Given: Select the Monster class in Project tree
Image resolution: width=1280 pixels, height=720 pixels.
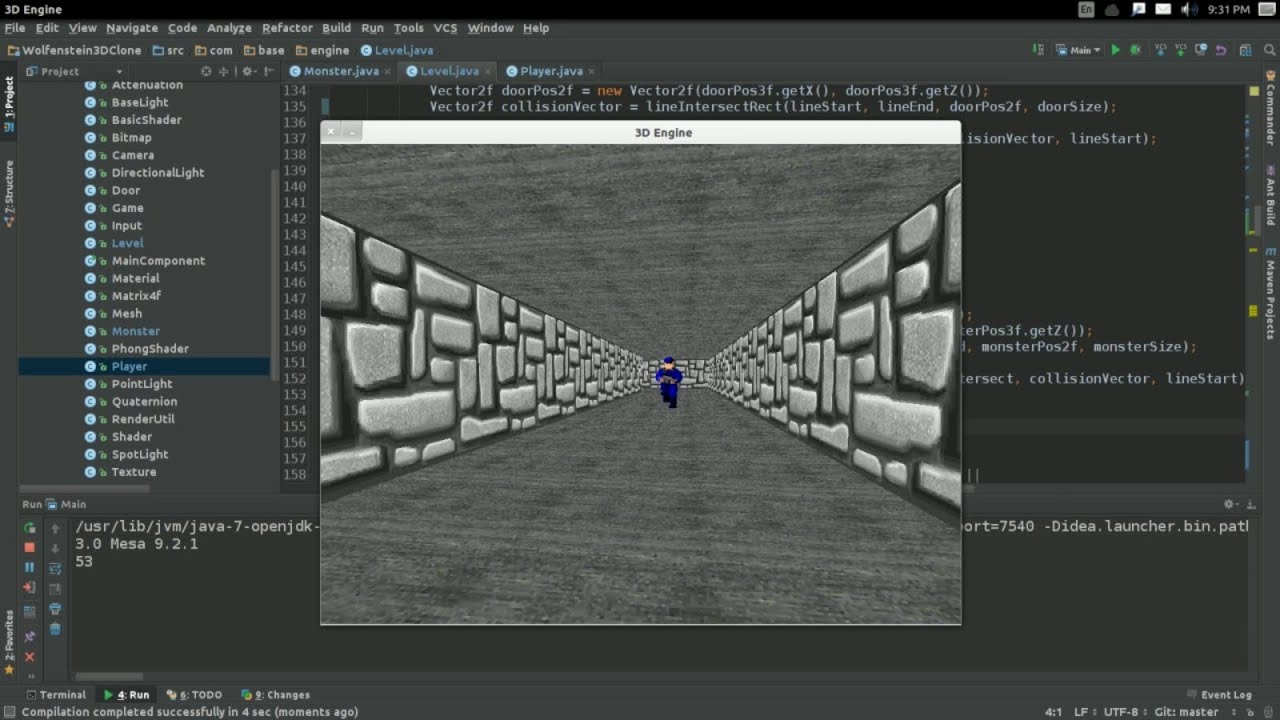Looking at the screenshot, I should coord(135,331).
